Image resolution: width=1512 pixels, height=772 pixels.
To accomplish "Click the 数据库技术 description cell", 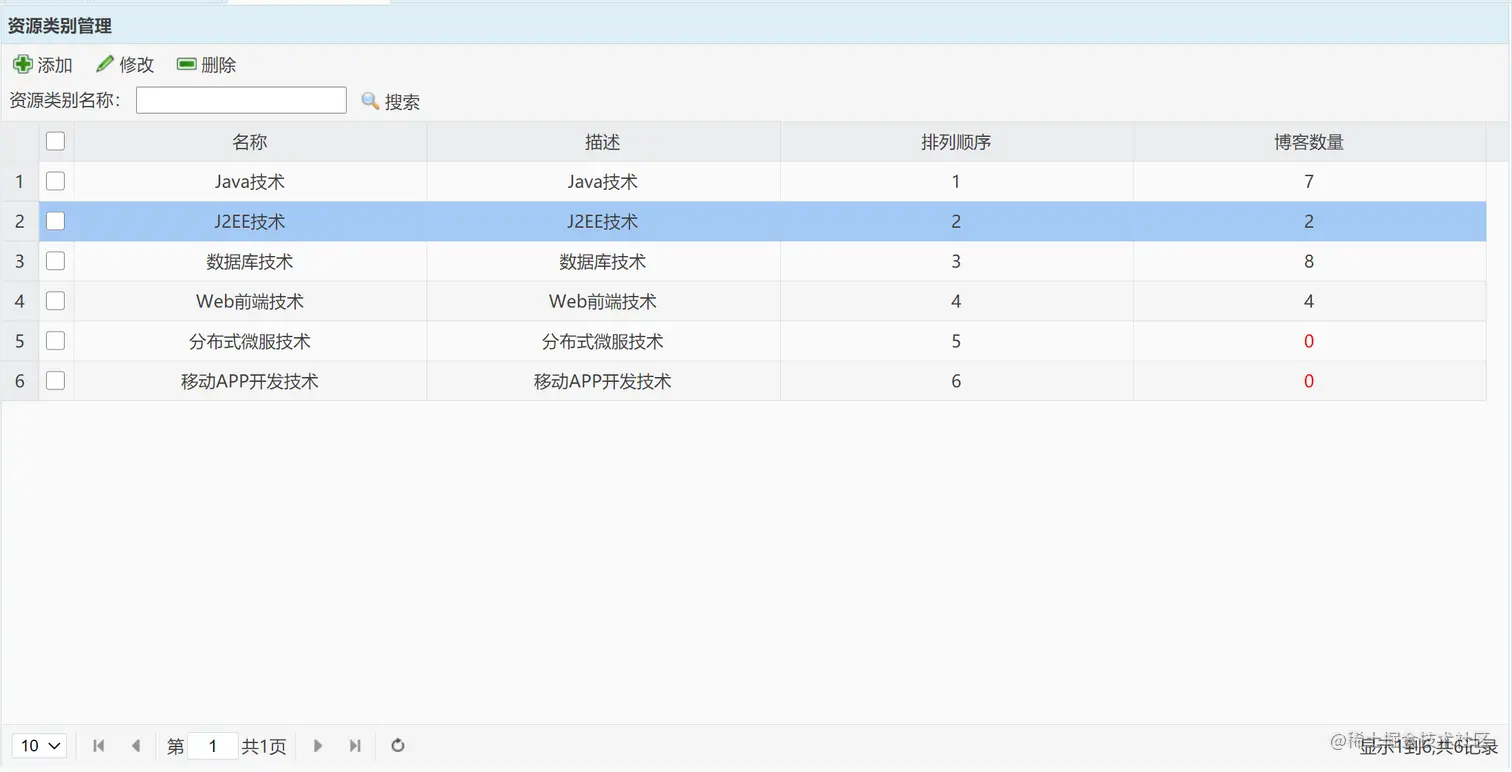I will (x=603, y=262).
